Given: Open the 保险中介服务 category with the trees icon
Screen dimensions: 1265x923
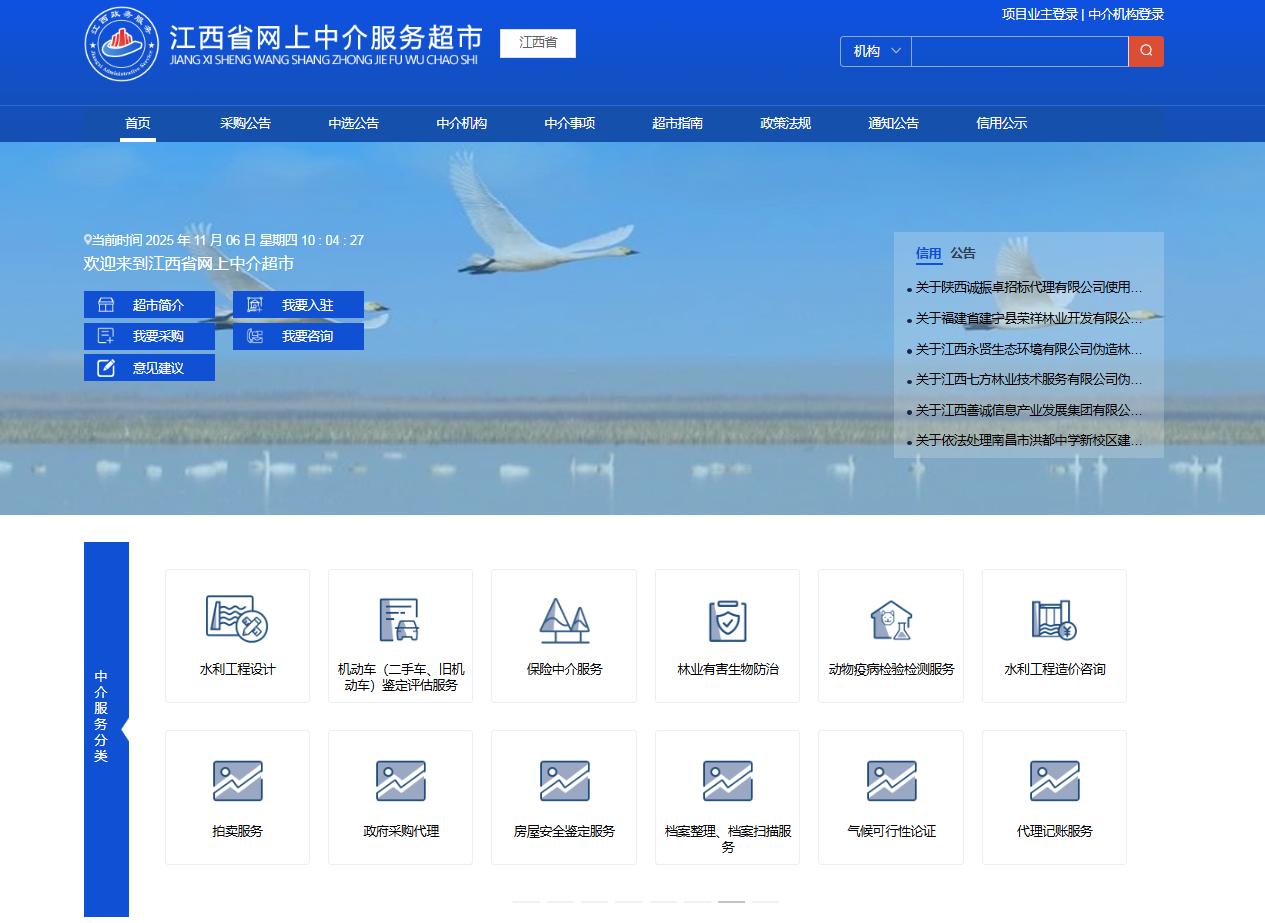Looking at the screenshot, I should click(x=563, y=620).
